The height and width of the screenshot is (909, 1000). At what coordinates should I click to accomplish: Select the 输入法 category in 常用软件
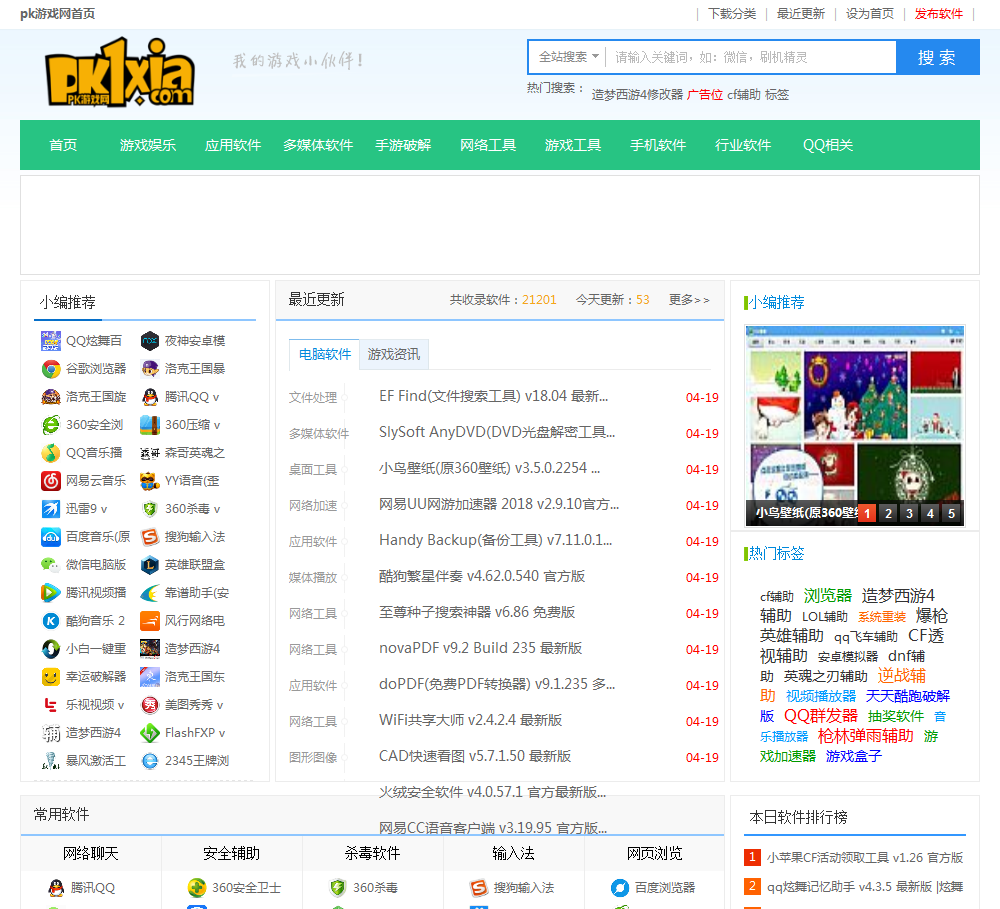(513, 854)
